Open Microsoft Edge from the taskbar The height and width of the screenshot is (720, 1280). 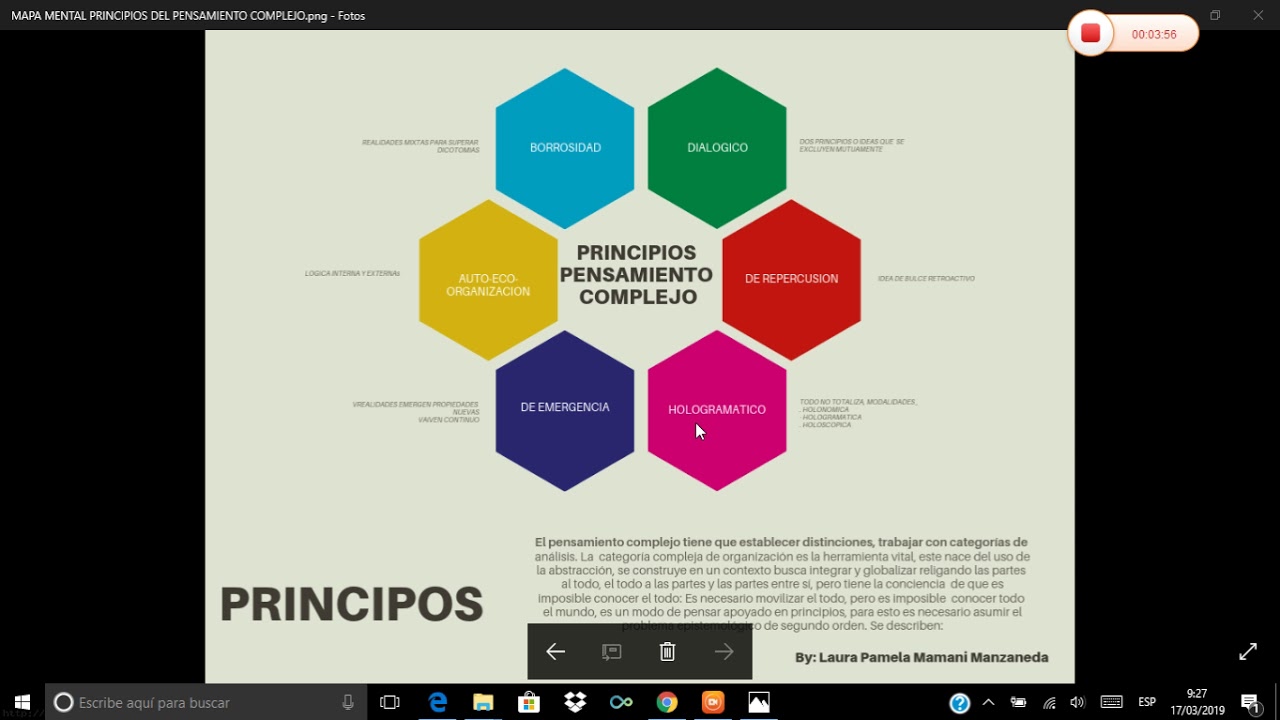438,702
